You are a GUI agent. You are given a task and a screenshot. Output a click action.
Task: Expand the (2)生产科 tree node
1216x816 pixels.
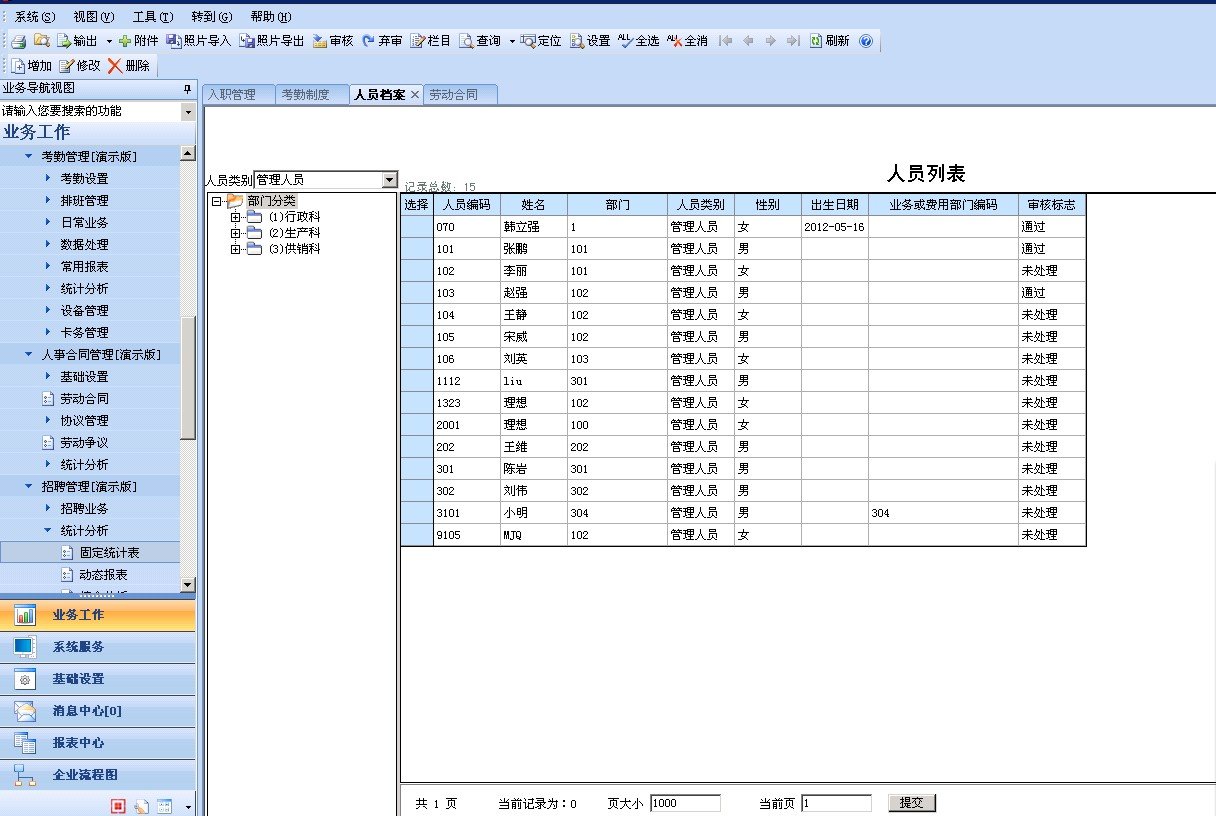tap(236, 233)
